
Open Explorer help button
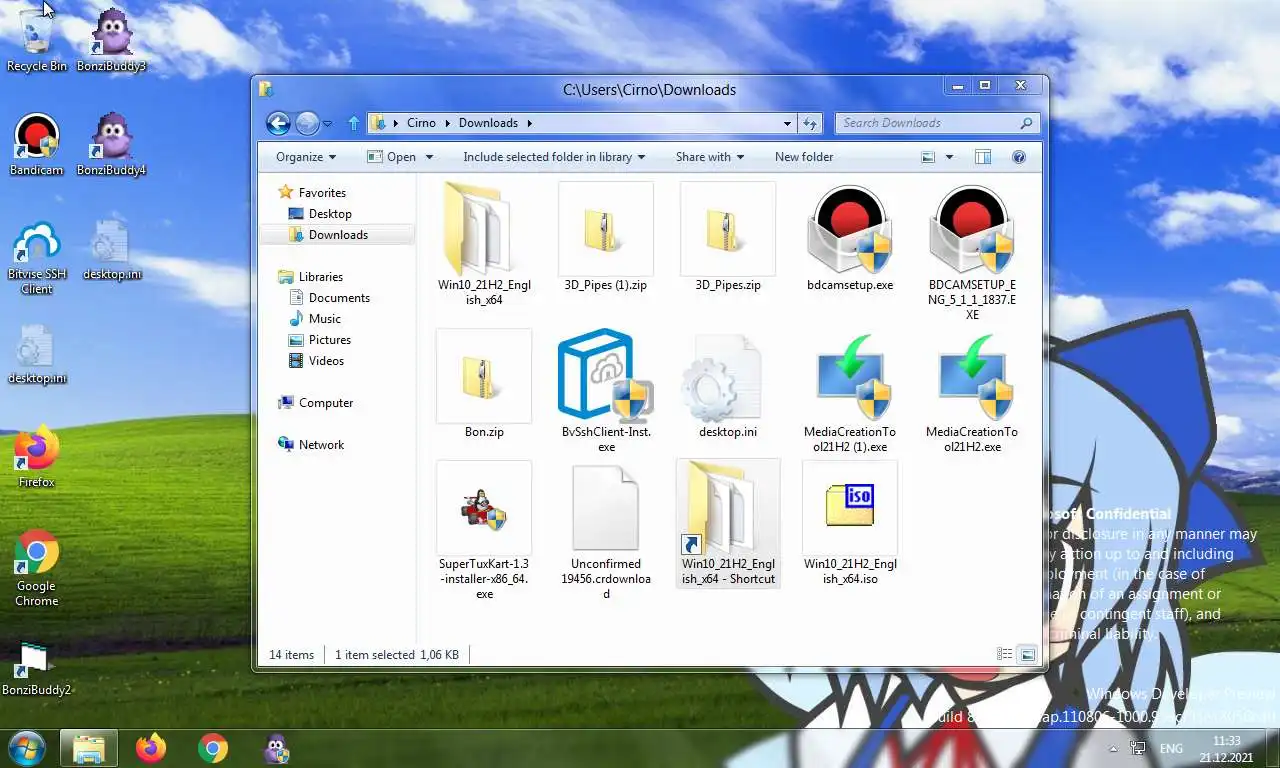pos(1019,157)
